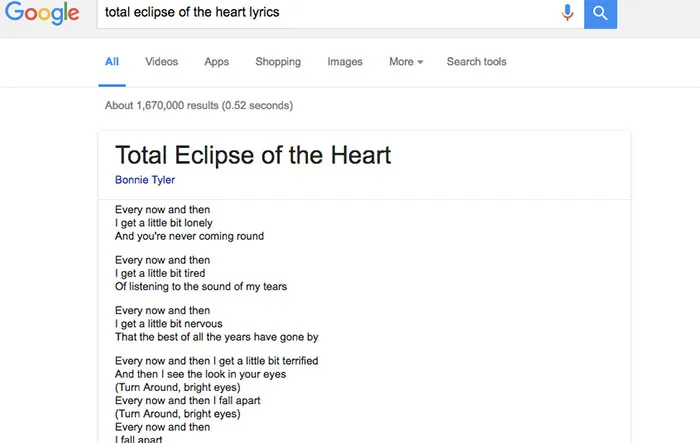The image size is (700, 443).
Task: Click lyric "And then I see the look"
Action: pos(200,374)
